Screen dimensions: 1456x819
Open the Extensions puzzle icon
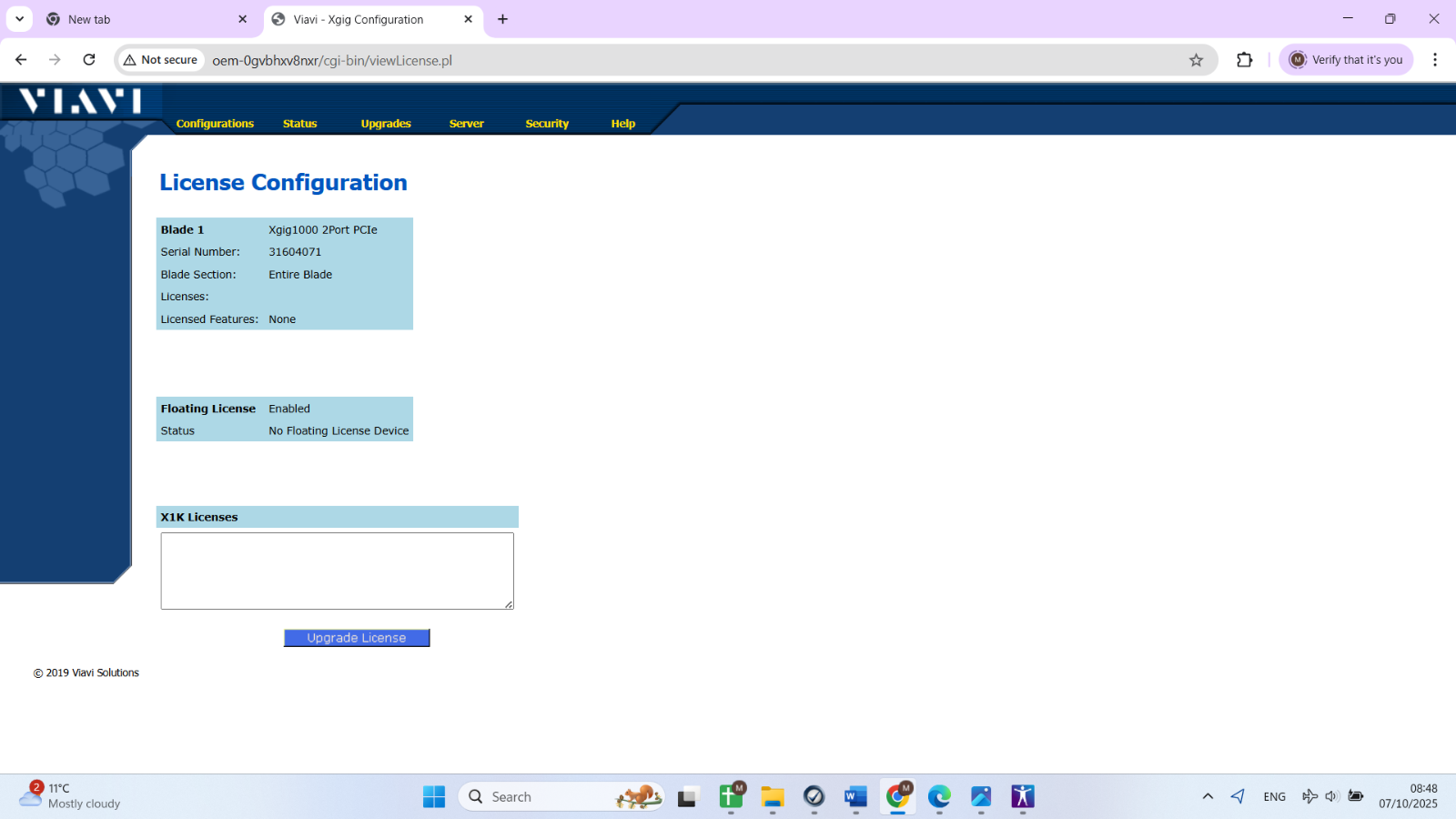[1244, 60]
